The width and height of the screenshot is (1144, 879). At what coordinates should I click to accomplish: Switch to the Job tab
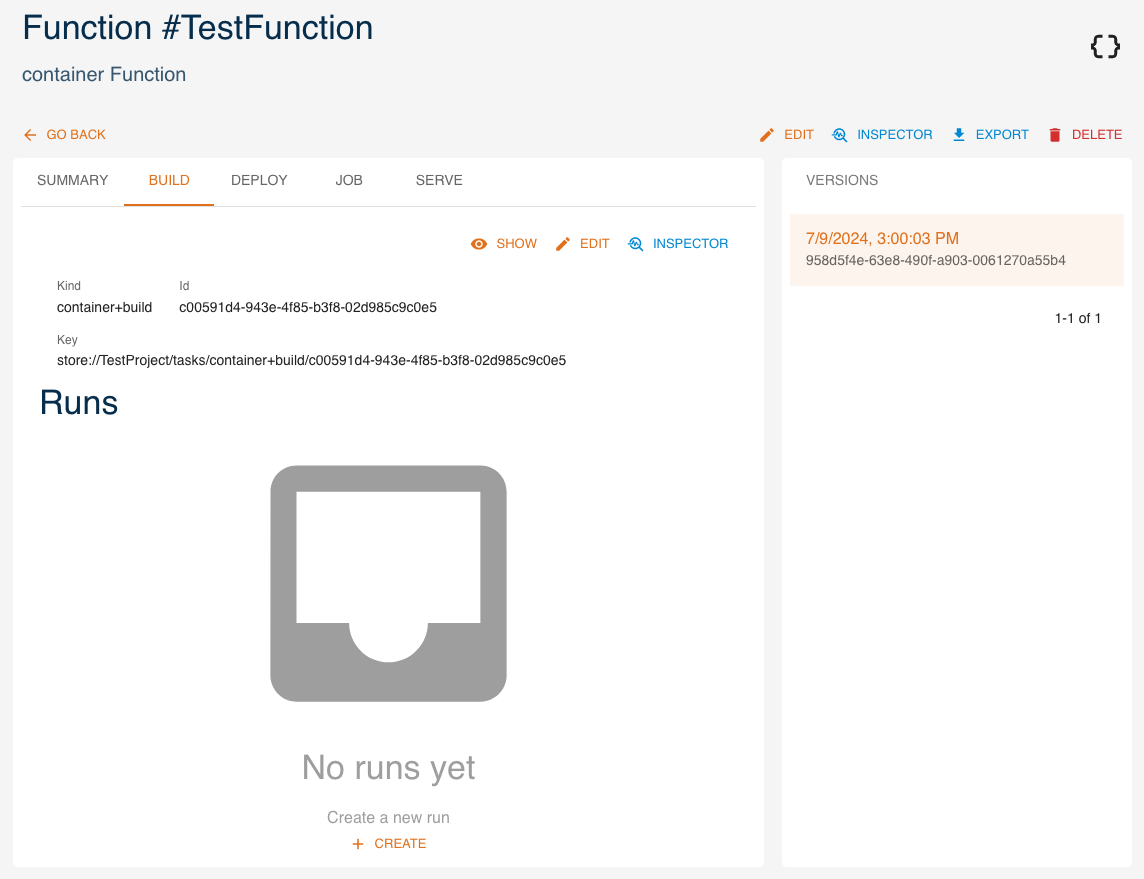point(349,181)
